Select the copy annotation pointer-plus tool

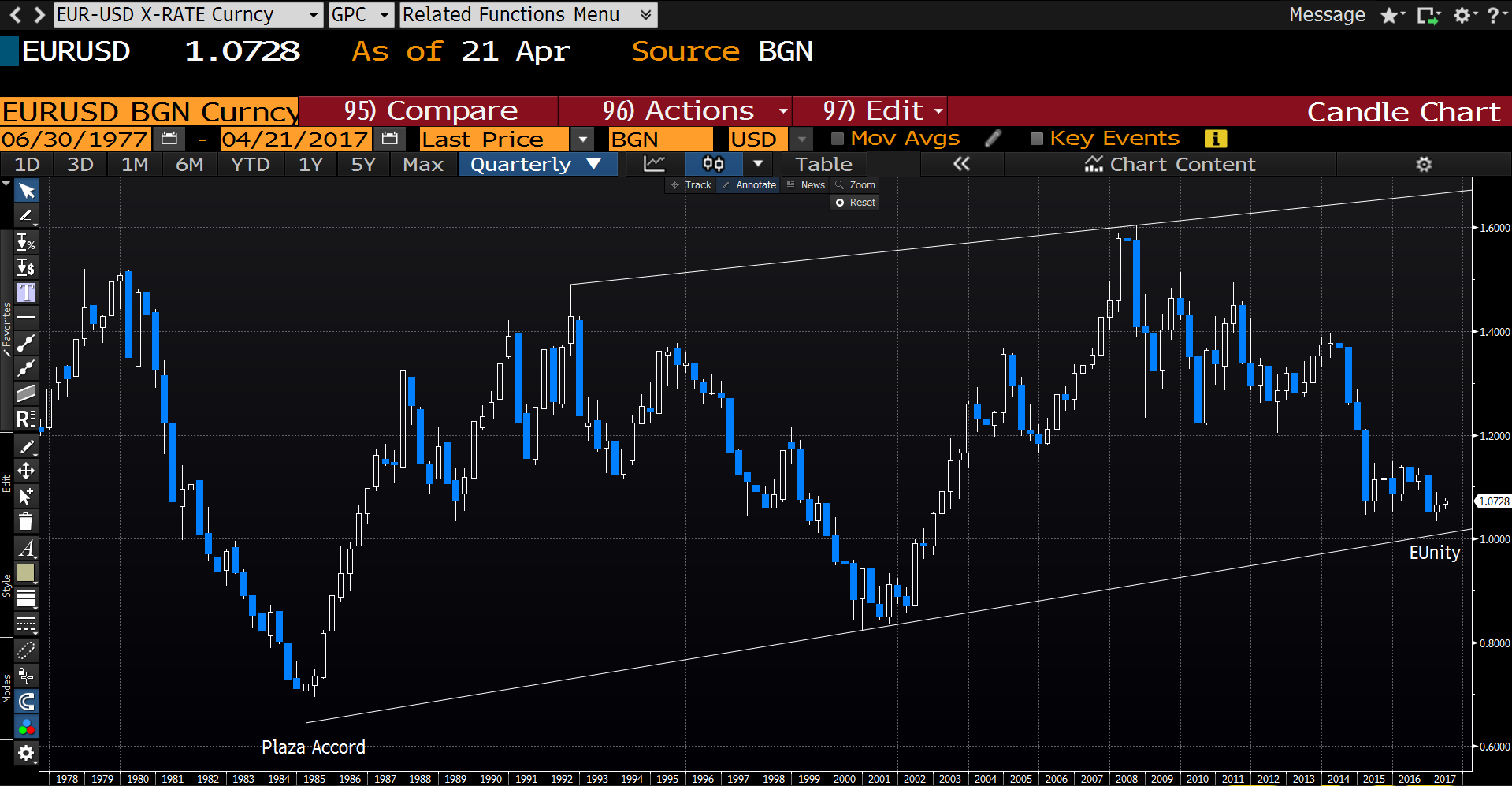26,497
